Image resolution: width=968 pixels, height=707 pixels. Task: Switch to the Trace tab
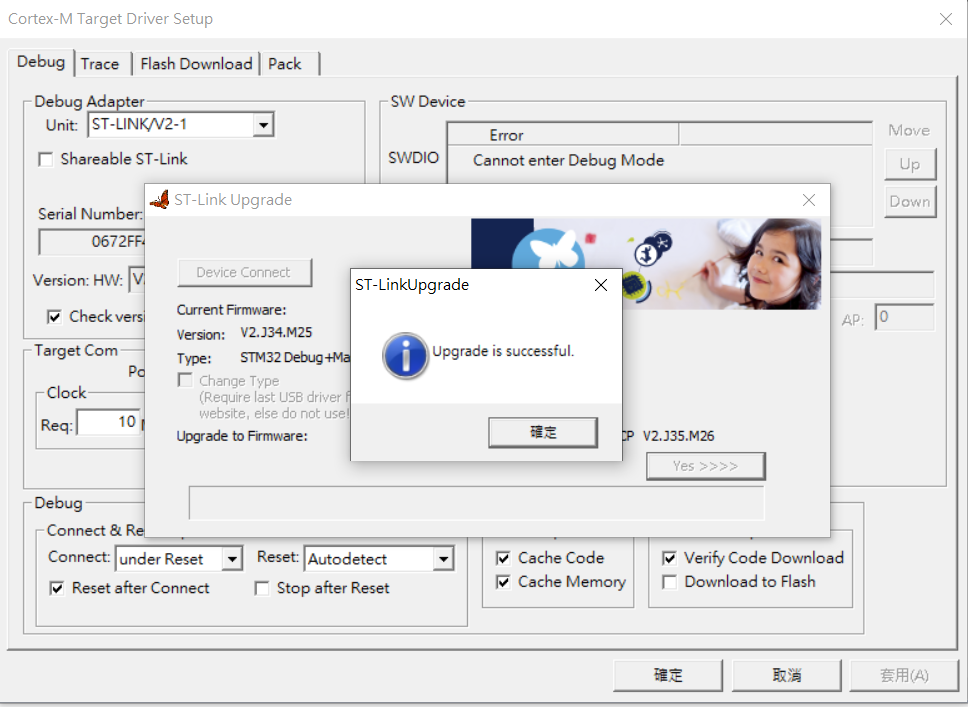click(x=100, y=64)
